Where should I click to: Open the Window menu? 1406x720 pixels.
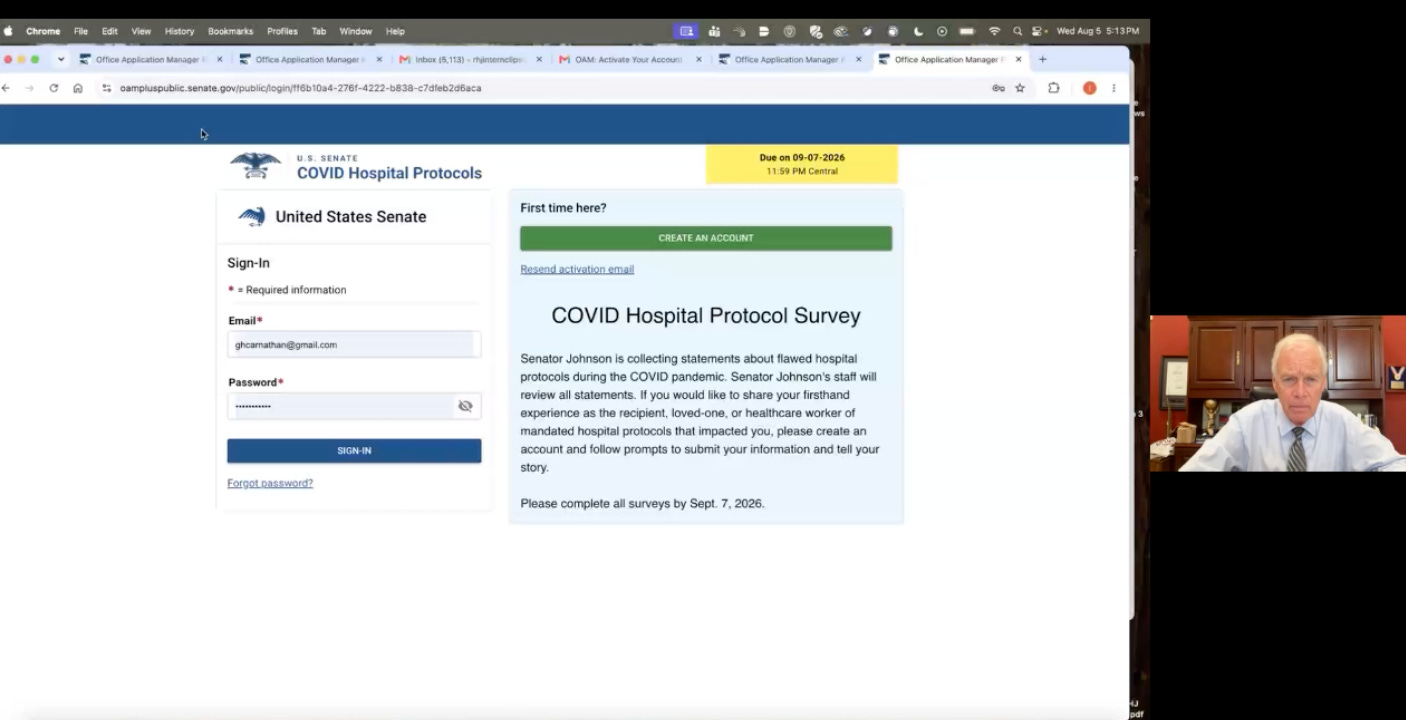356,31
